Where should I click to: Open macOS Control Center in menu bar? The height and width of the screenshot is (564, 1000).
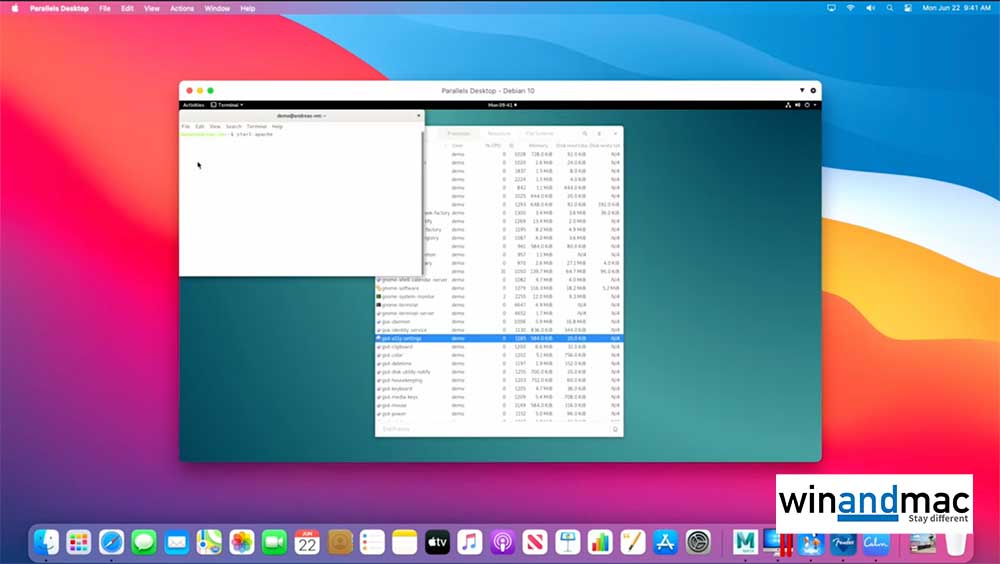click(906, 8)
